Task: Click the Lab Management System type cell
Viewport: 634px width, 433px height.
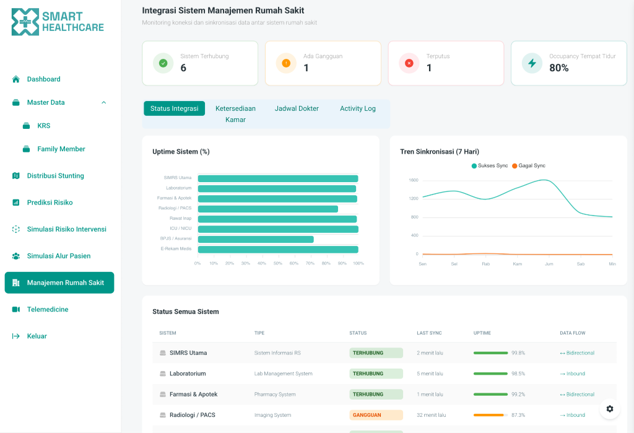Action: [283, 374]
